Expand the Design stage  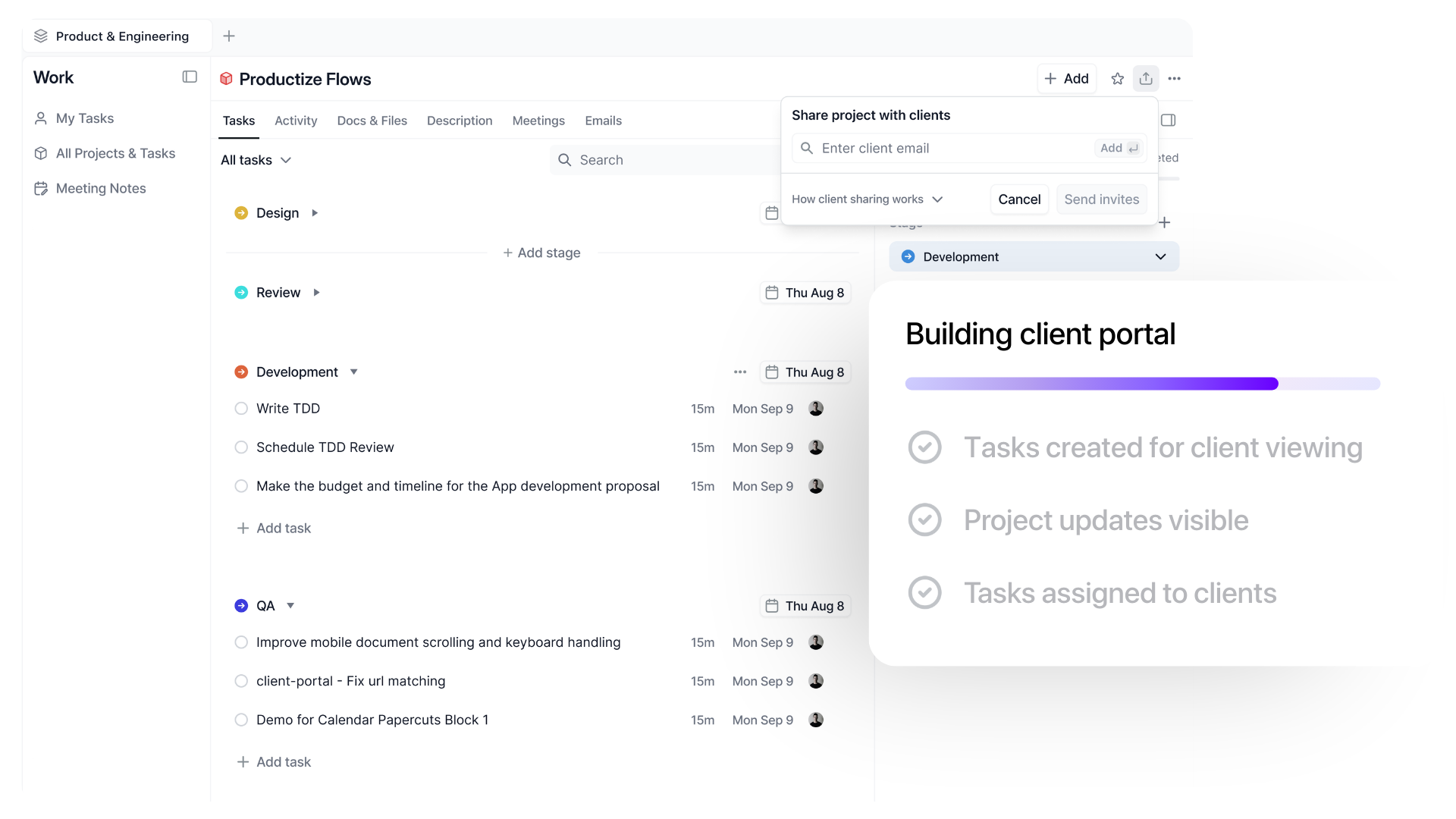315,213
